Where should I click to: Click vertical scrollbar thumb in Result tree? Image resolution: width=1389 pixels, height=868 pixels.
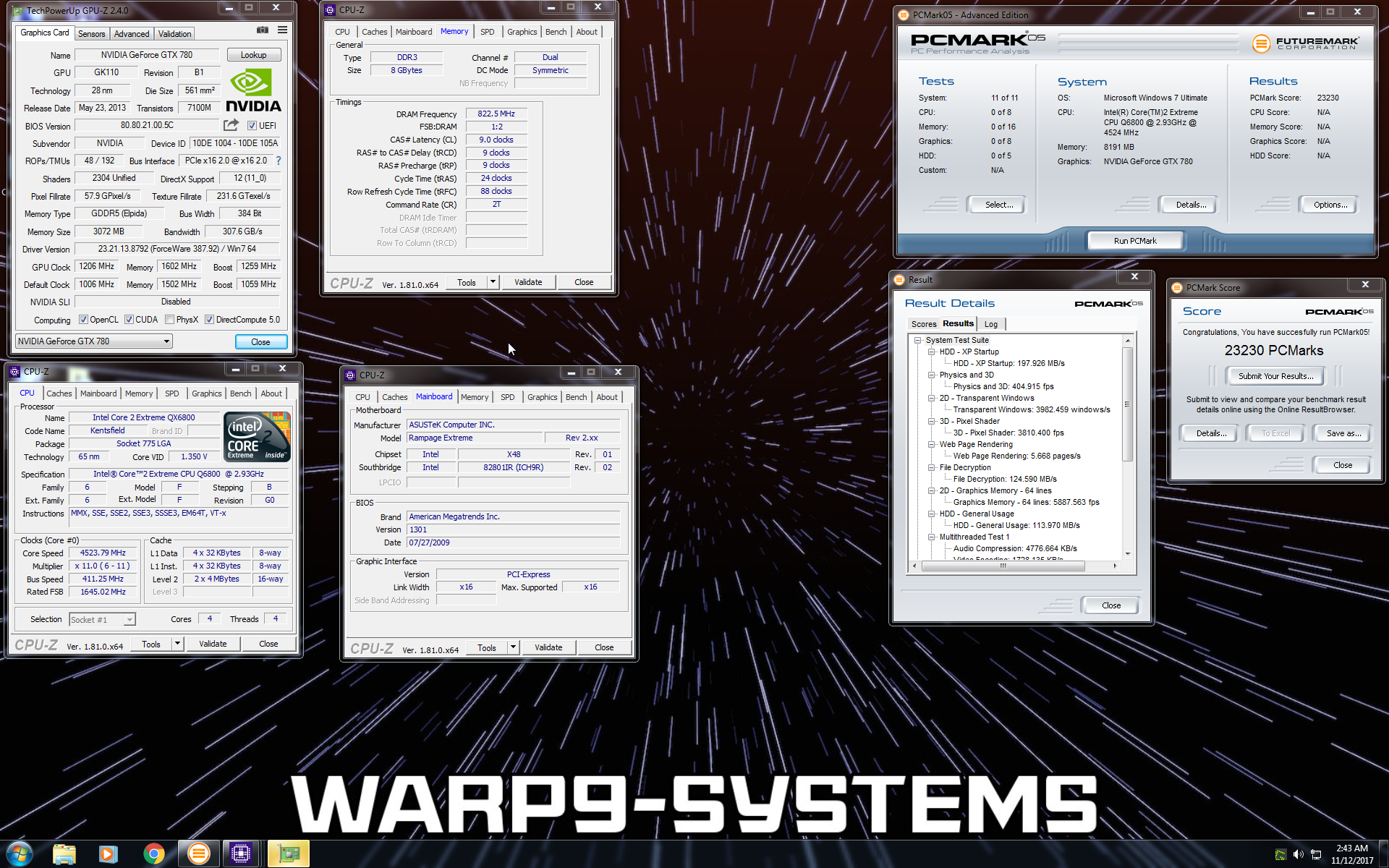click(x=1127, y=404)
